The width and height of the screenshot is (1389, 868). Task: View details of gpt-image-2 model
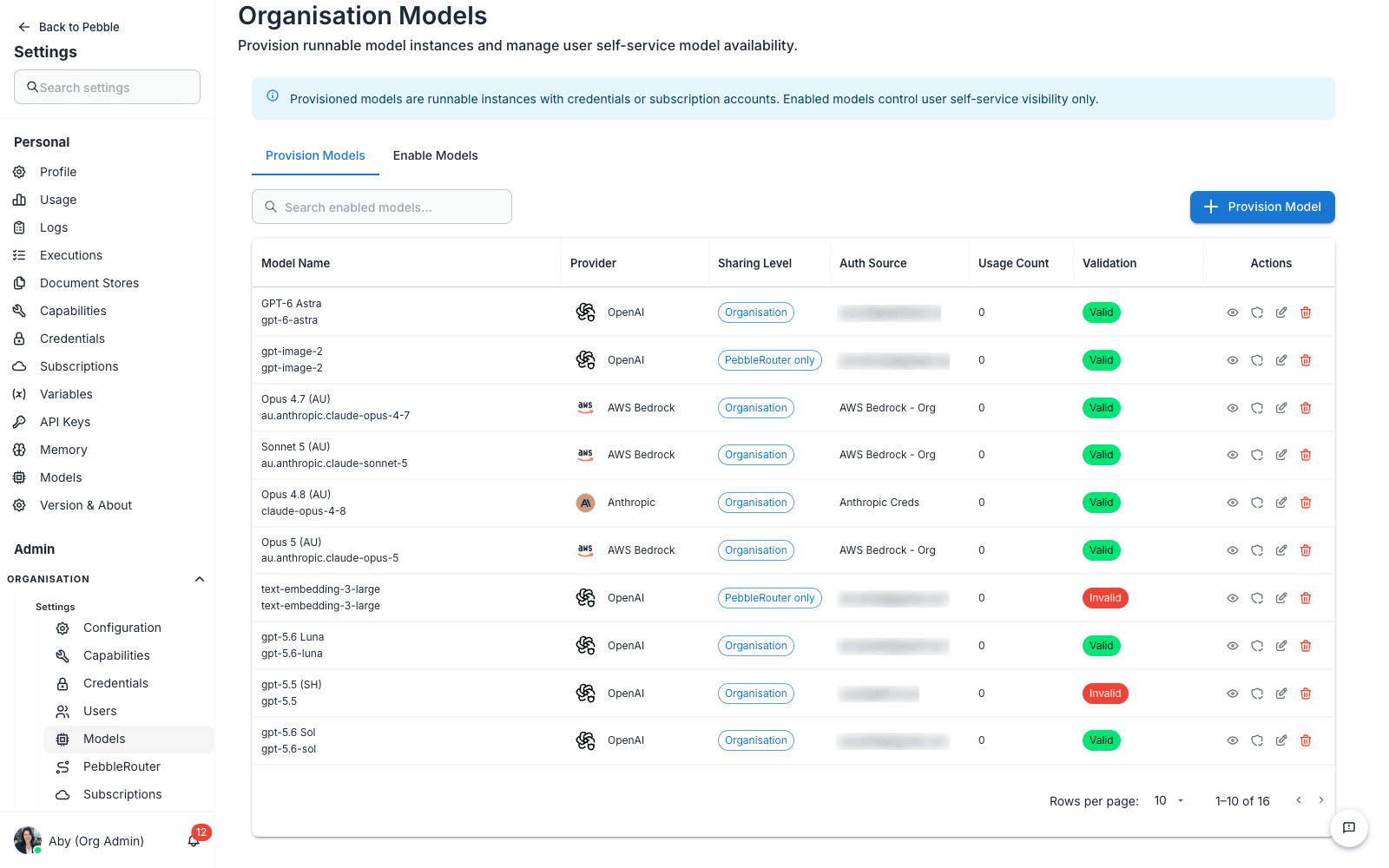point(1232,360)
